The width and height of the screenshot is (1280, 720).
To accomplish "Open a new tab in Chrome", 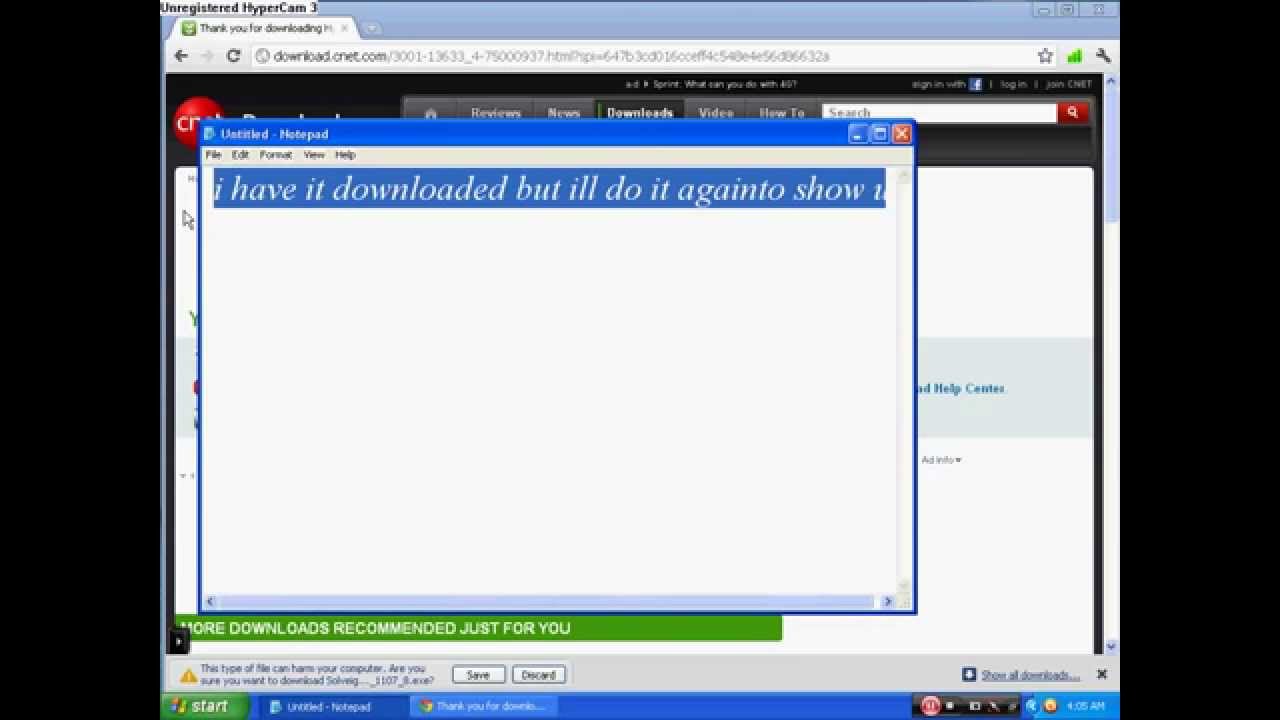I will [x=371, y=28].
